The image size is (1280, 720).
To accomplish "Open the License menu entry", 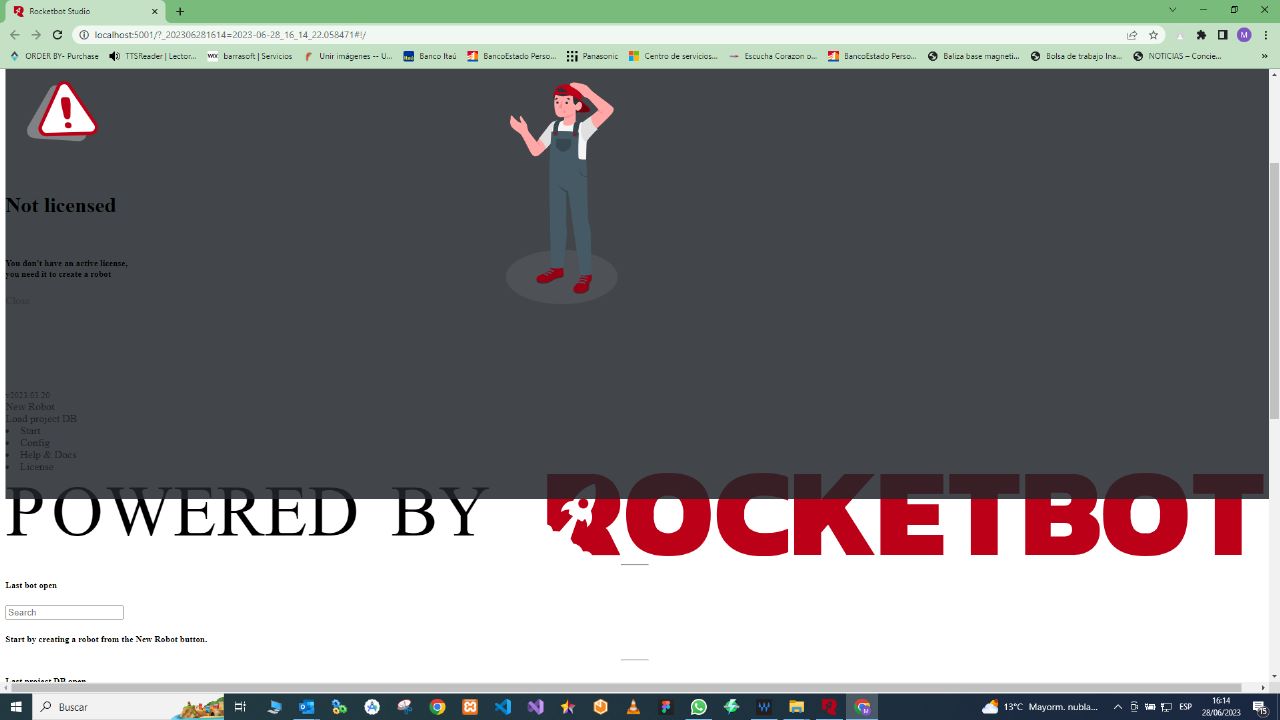I will coord(37,467).
